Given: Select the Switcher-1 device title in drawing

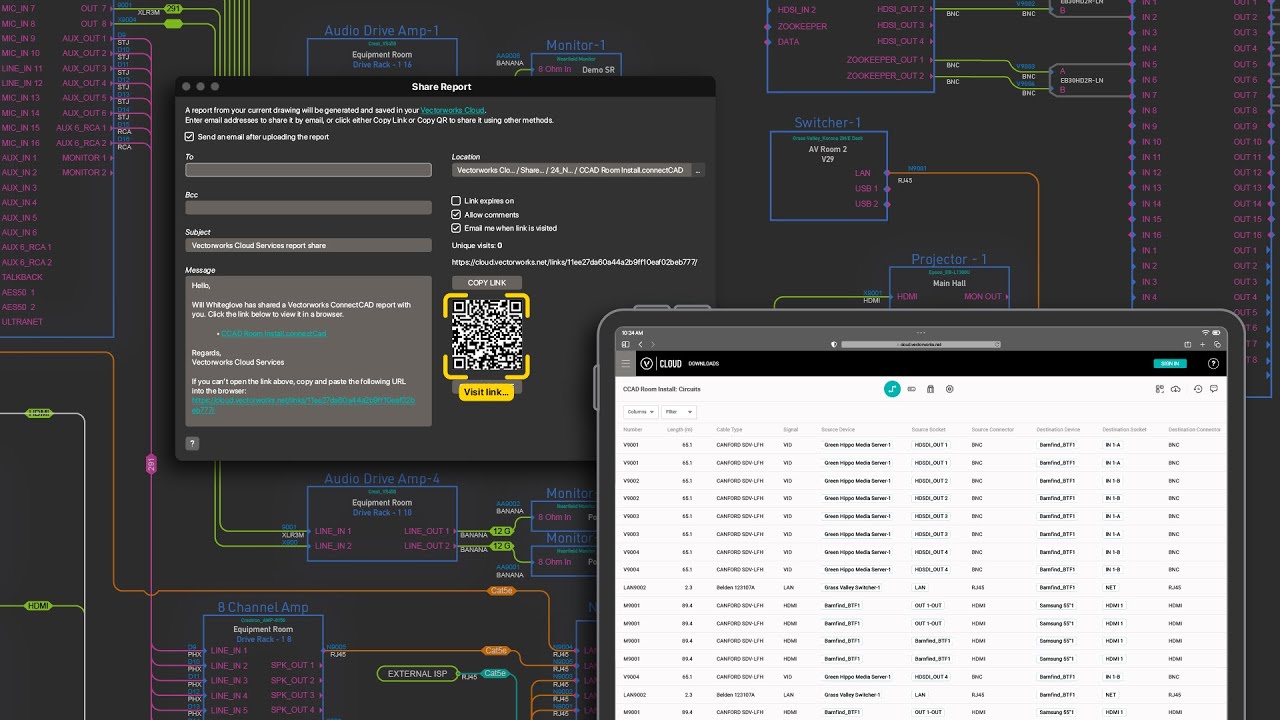Looking at the screenshot, I should pyautogui.click(x=827, y=123).
